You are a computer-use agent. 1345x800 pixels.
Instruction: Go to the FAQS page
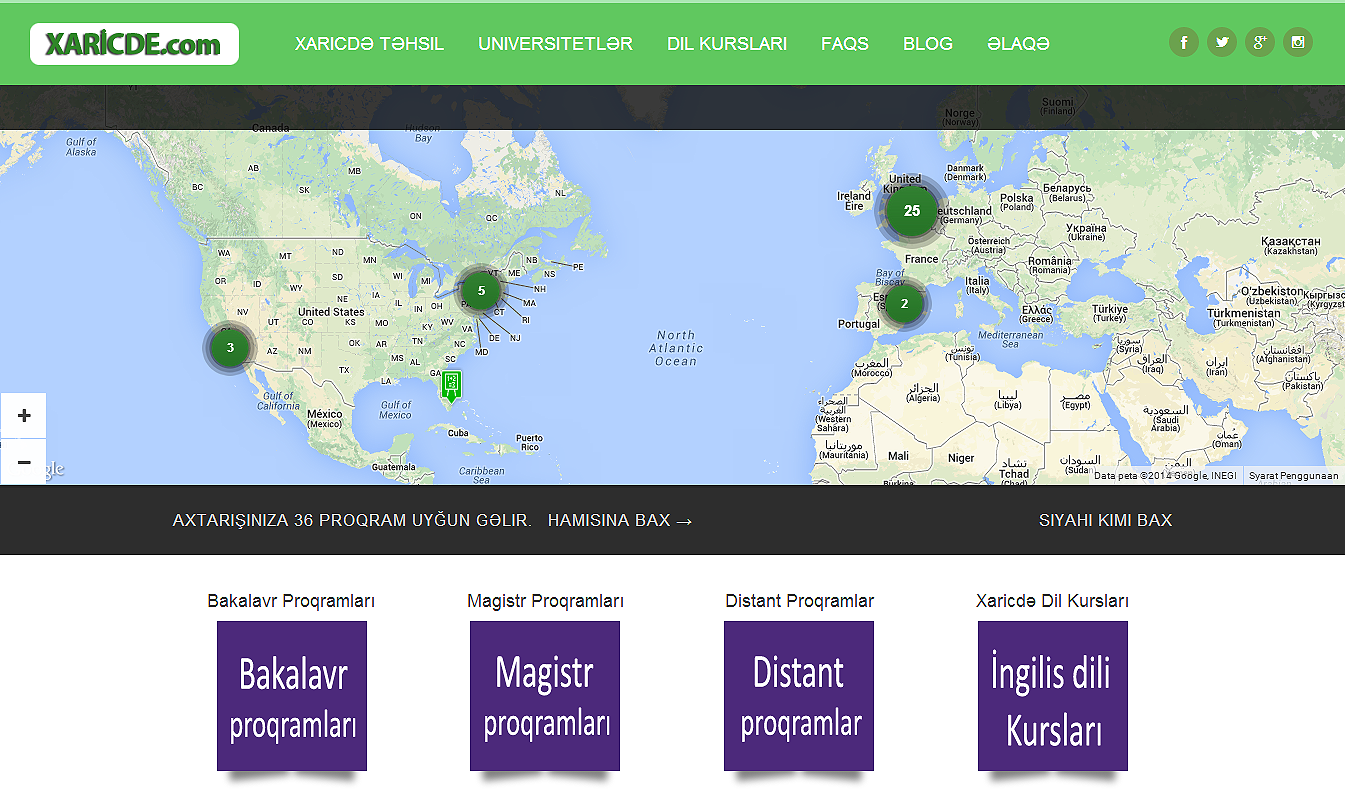coord(845,44)
